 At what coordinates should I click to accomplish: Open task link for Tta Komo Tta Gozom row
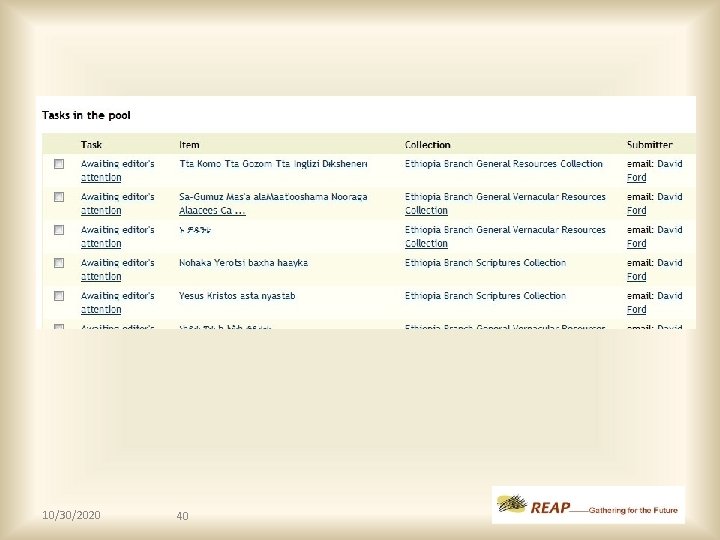coord(118,171)
